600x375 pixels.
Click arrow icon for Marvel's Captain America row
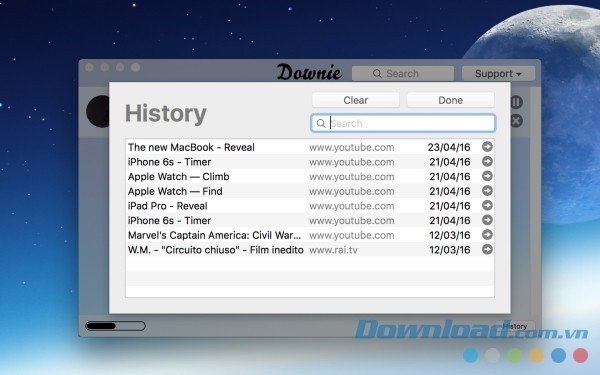click(487, 235)
